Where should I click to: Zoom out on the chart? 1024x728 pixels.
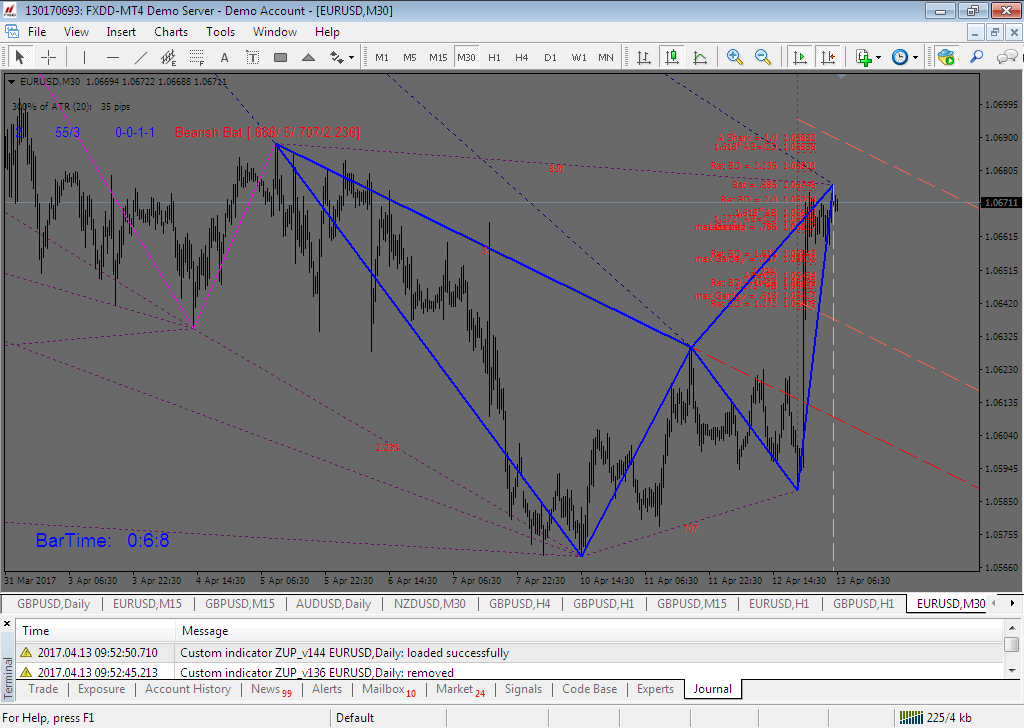(763, 57)
